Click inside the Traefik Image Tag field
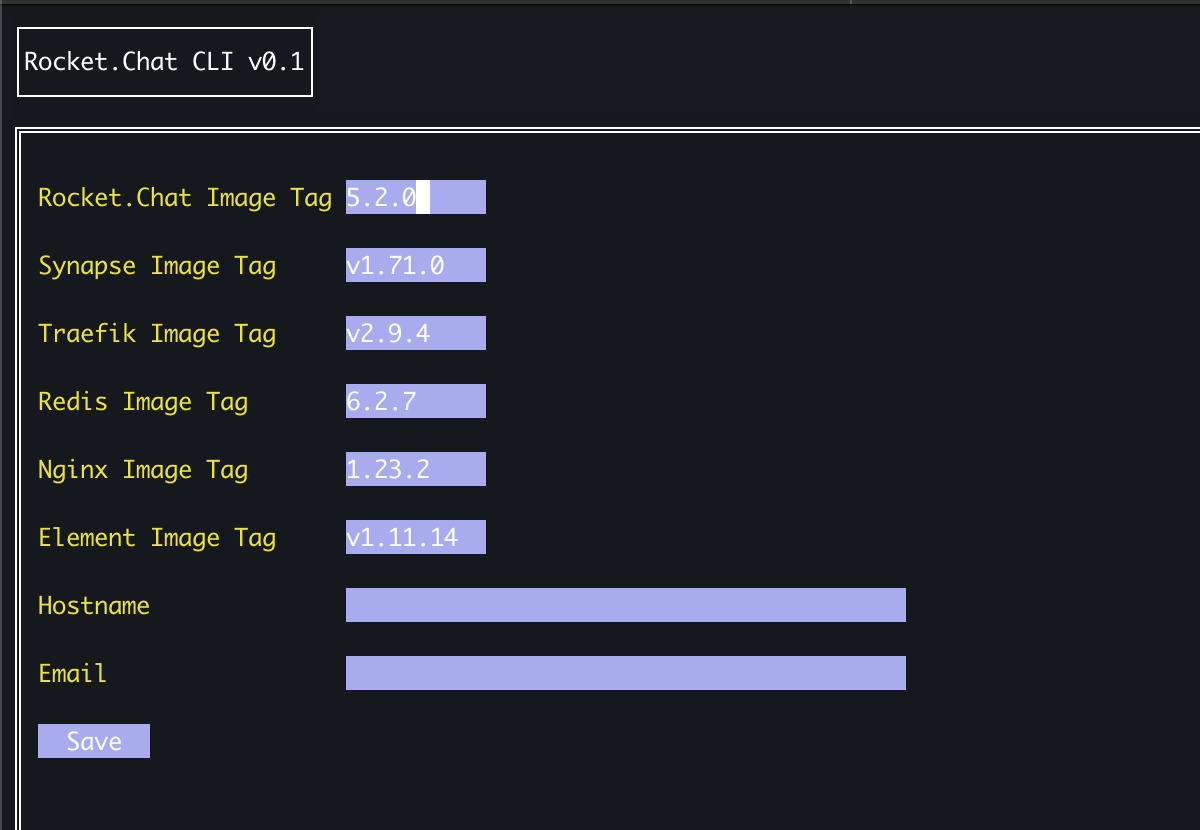1200x830 pixels. point(415,332)
